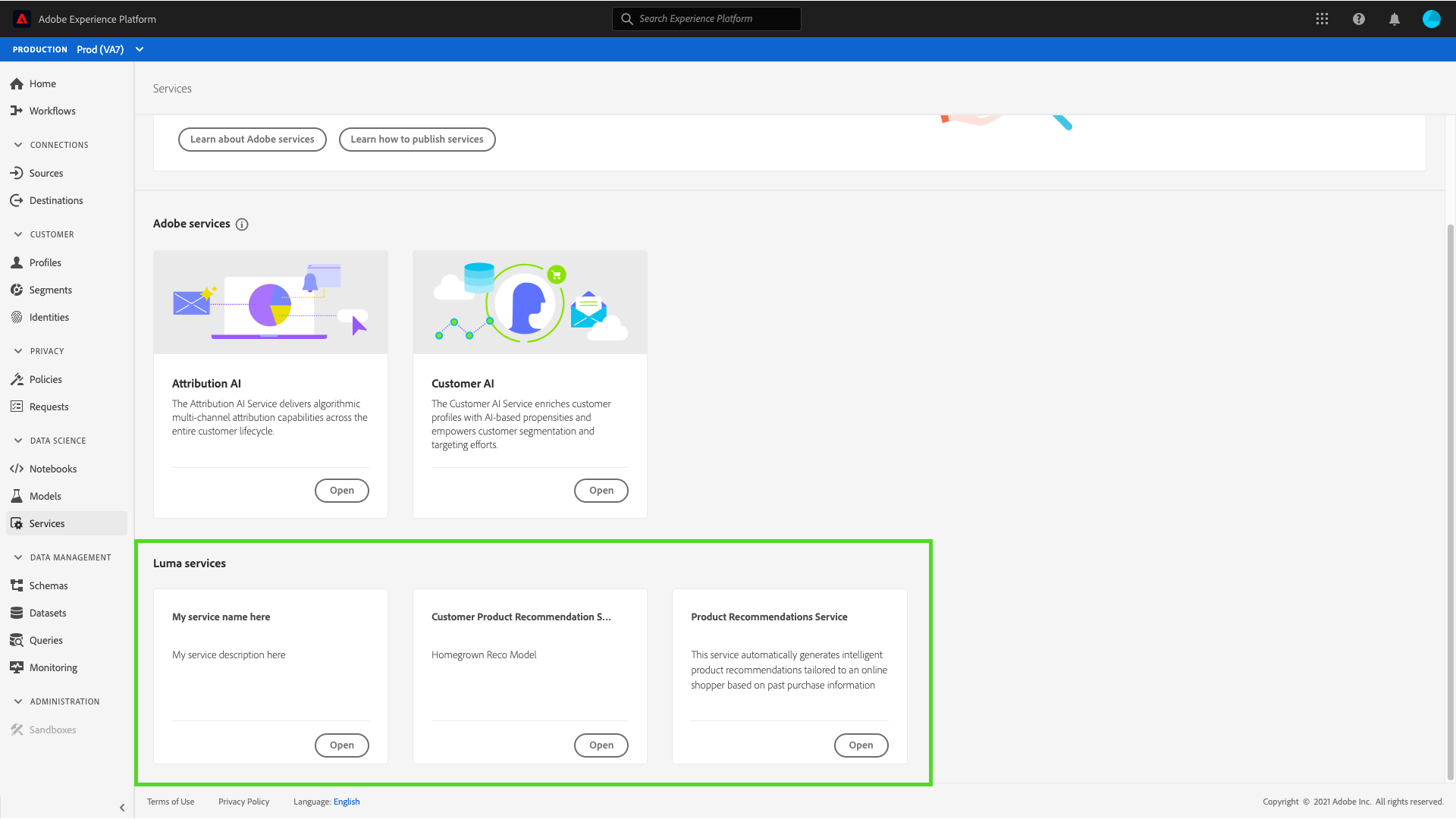Collapse the Data Science section
This screenshot has height=819, width=1456.
(18, 441)
